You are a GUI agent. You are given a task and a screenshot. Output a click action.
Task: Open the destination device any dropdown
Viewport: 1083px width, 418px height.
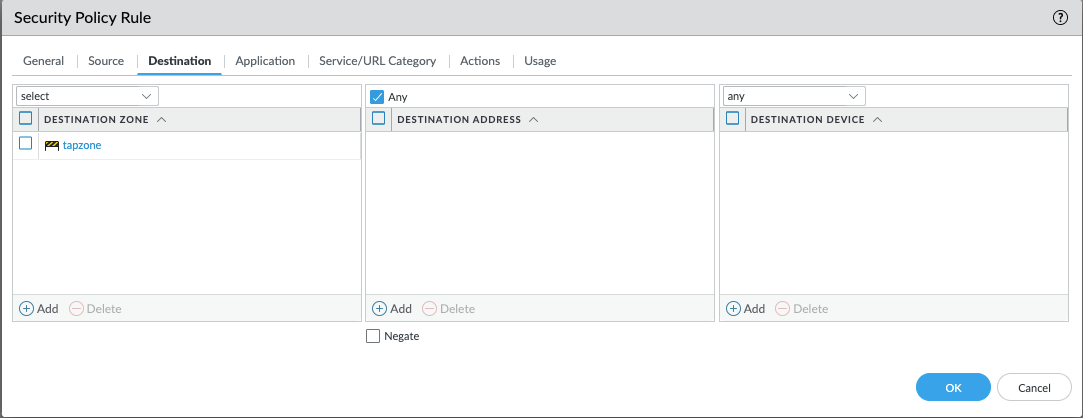pyautogui.click(x=793, y=96)
